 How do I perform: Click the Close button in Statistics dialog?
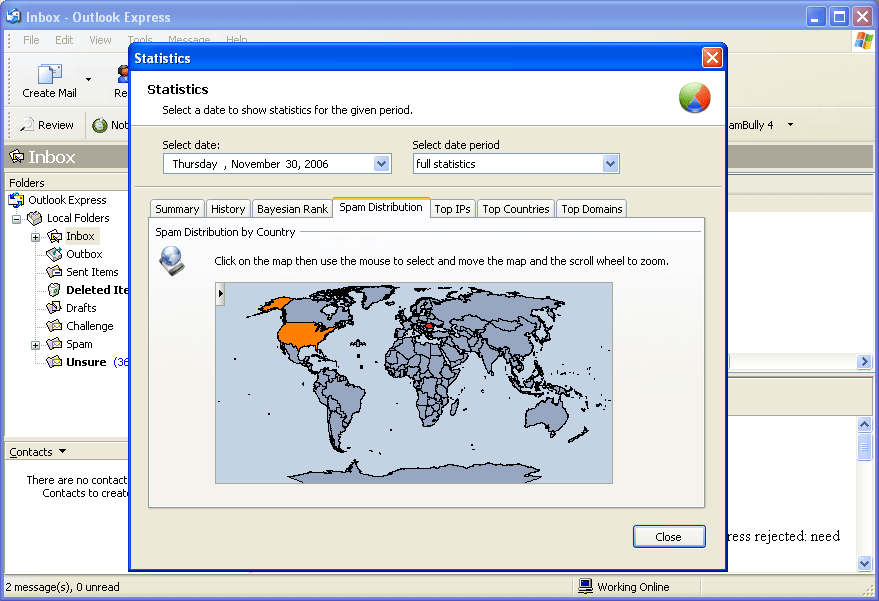(x=668, y=537)
